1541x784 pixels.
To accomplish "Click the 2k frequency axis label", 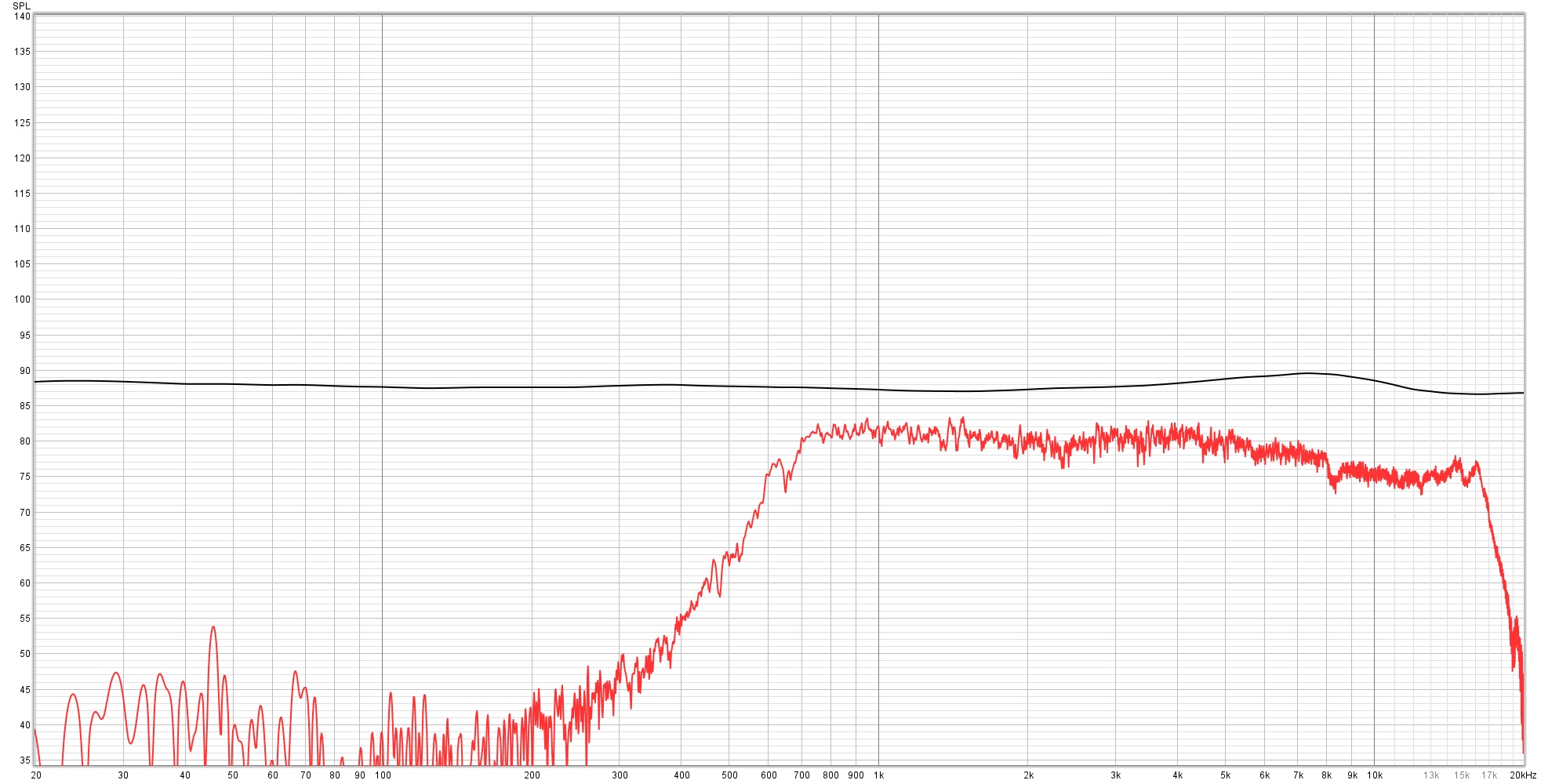I will pyautogui.click(x=1028, y=775).
